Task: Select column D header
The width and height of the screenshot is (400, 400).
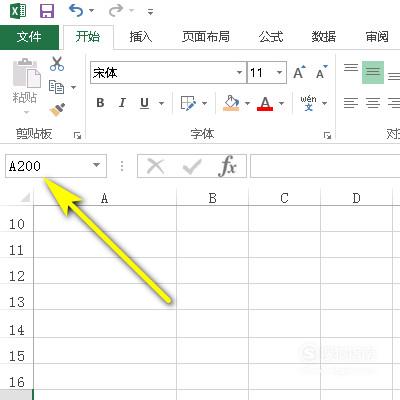Action: [356, 198]
